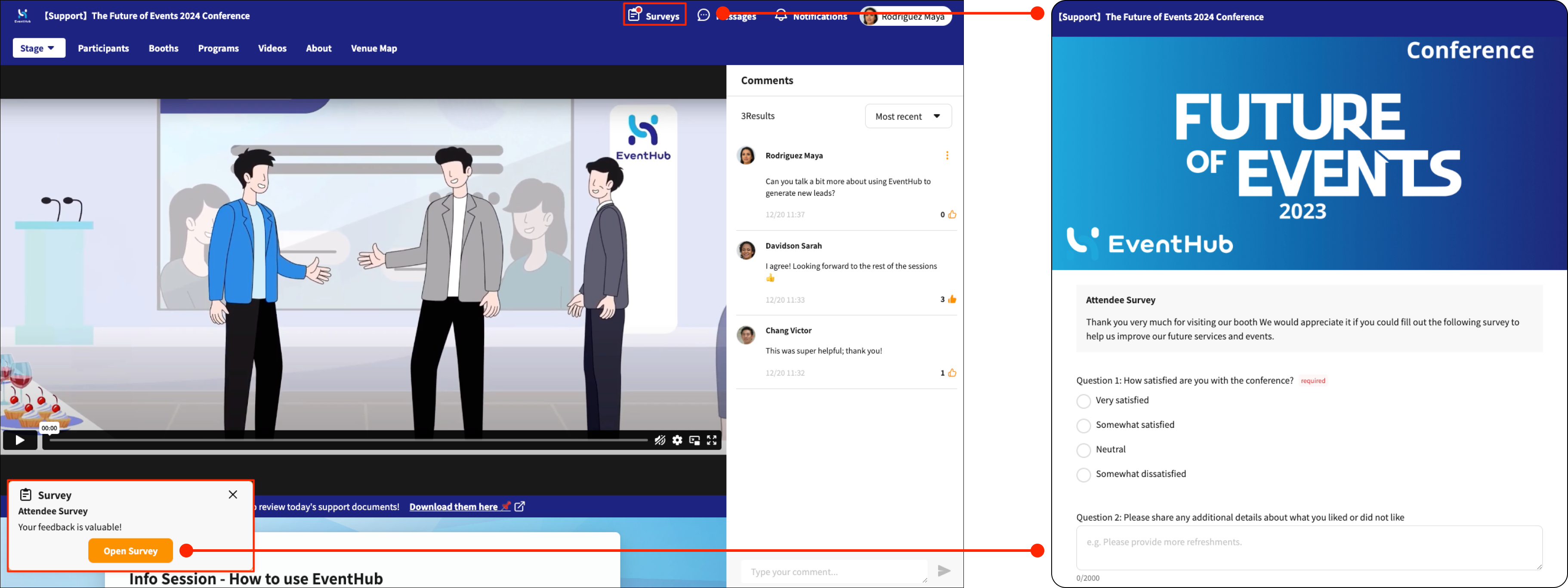Click Survey clipboard icon in popup
Image resolution: width=1568 pixels, height=588 pixels.
25,494
